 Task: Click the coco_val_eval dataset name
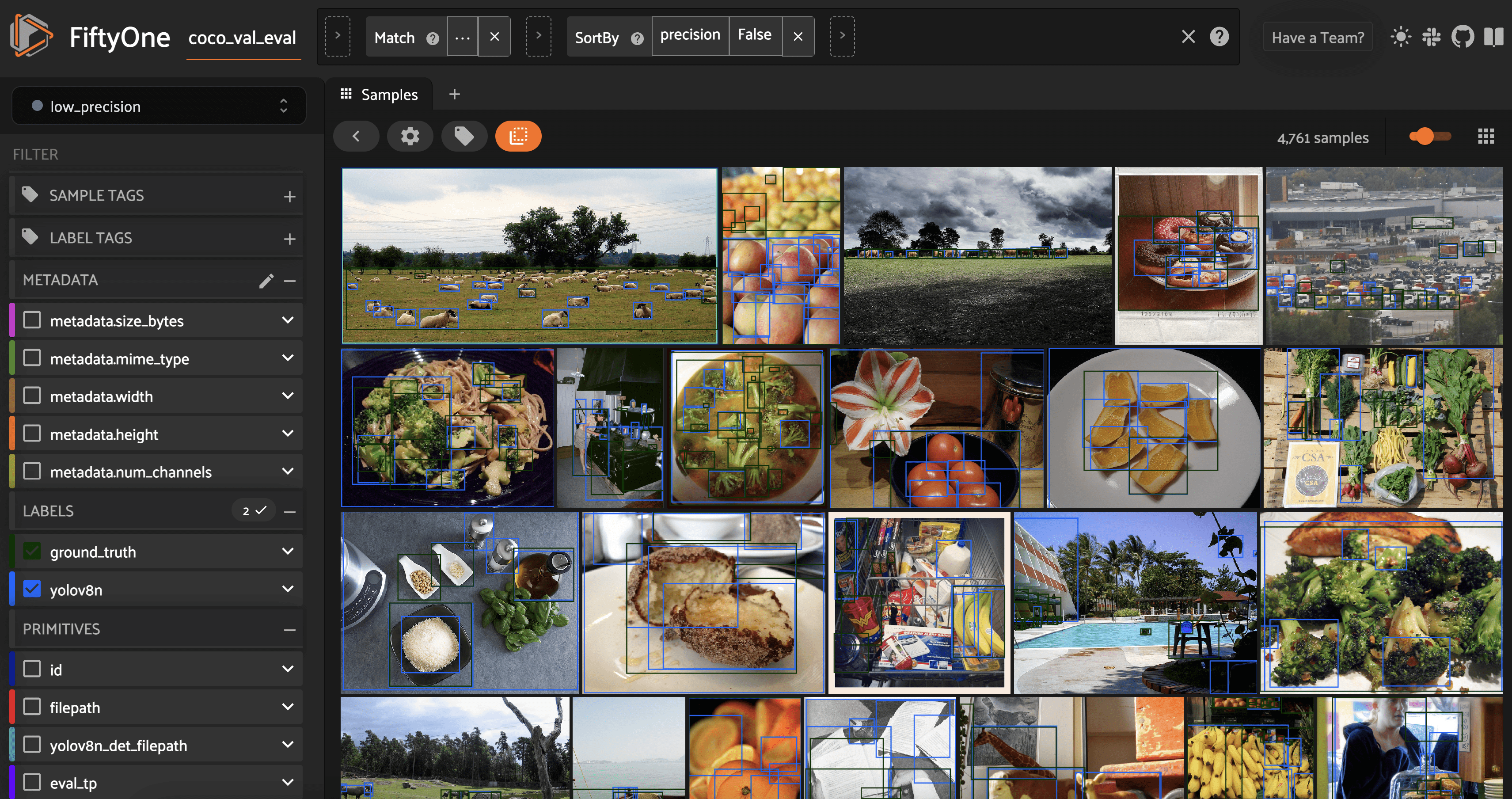(243, 38)
